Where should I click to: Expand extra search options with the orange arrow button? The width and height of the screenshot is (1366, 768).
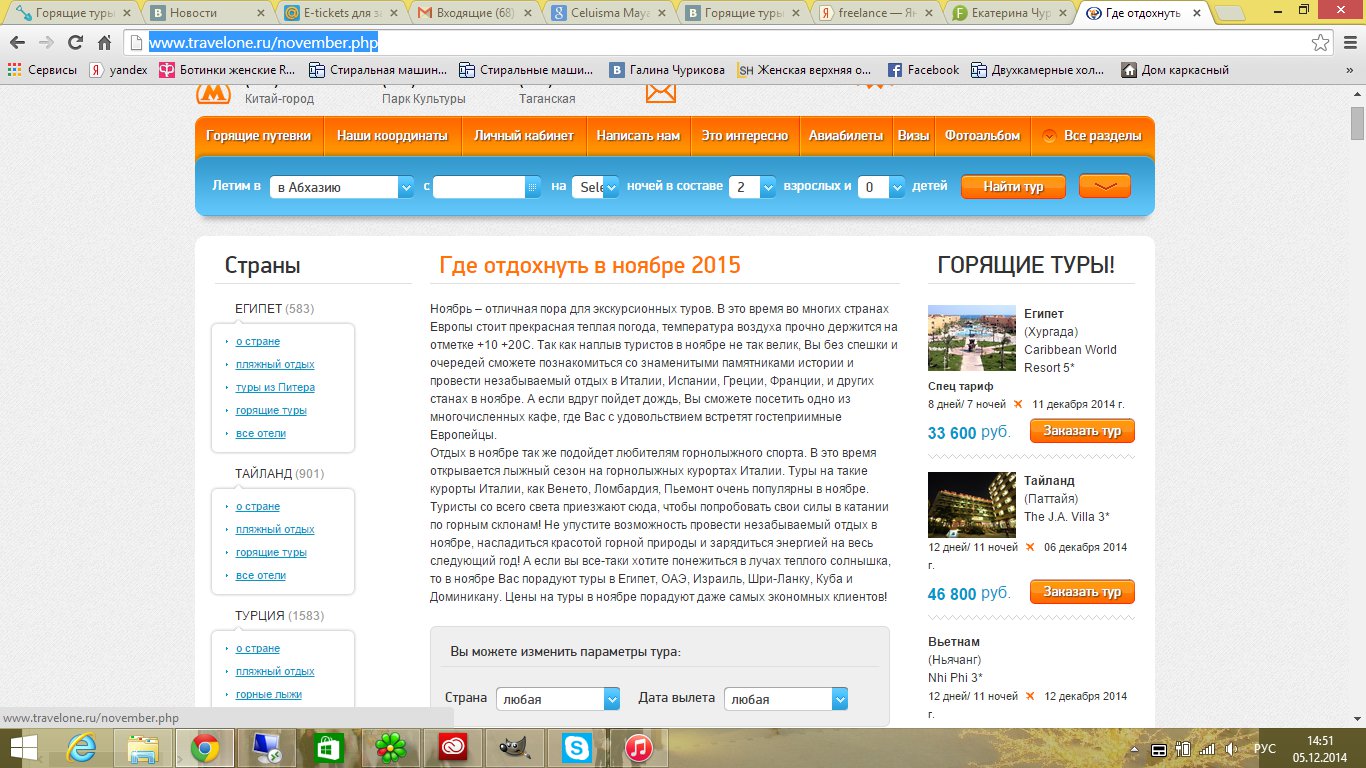click(1105, 186)
